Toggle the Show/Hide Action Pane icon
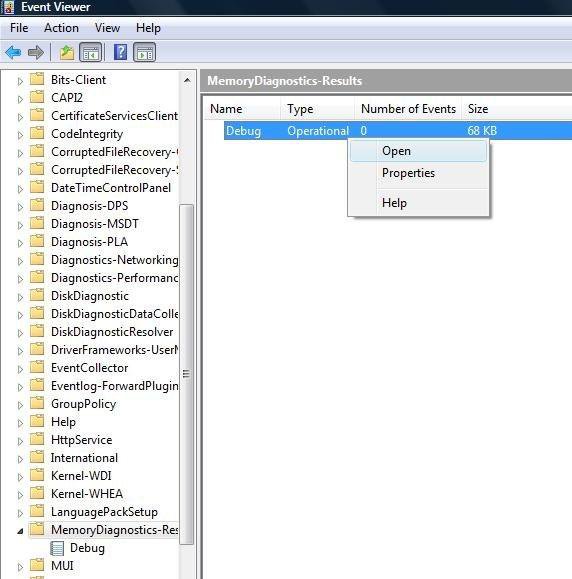This screenshot has height=579, width=572. click(144, 52)
